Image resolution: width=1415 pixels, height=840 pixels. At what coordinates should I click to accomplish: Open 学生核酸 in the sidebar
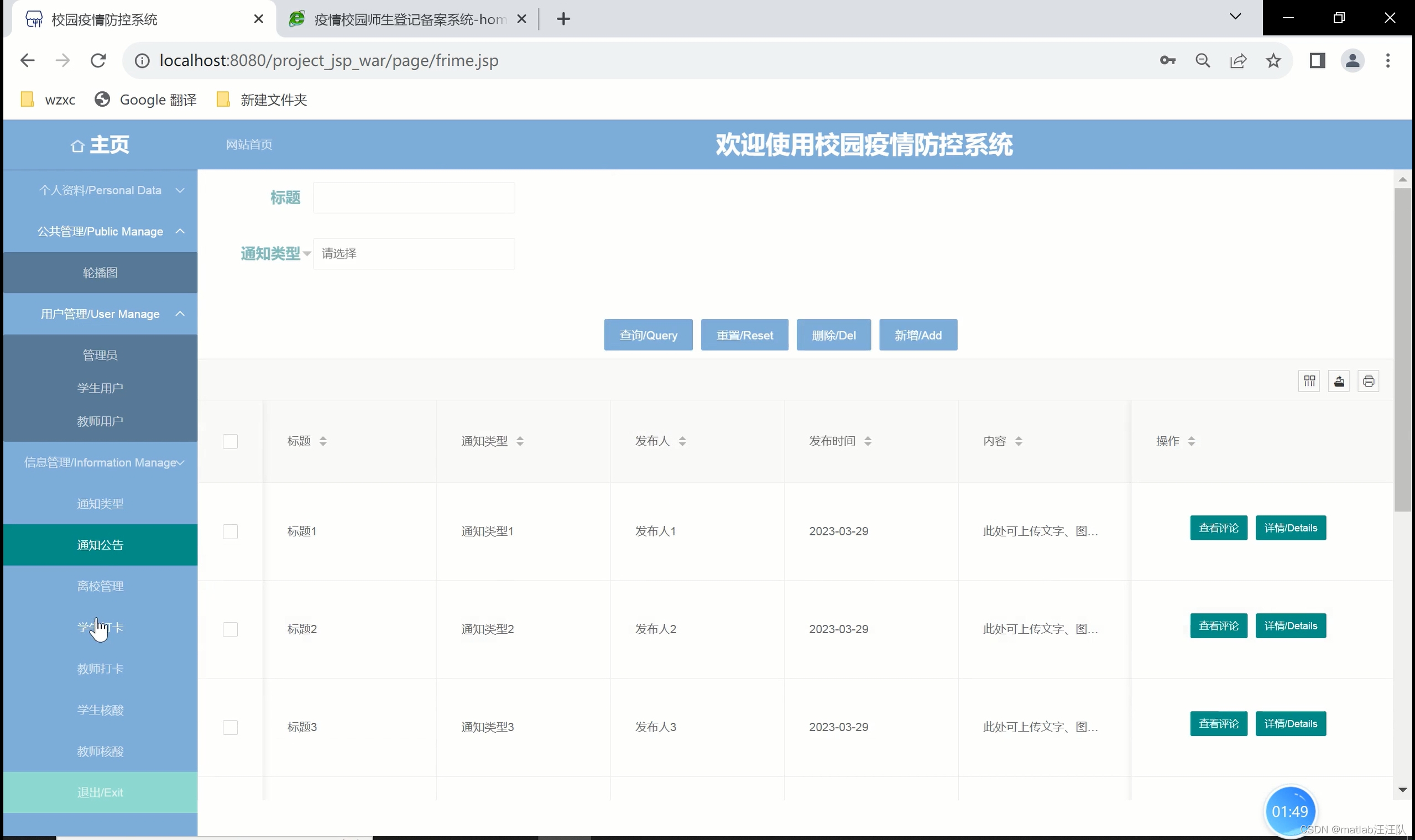pyautogui.click(x=100, y=710)
